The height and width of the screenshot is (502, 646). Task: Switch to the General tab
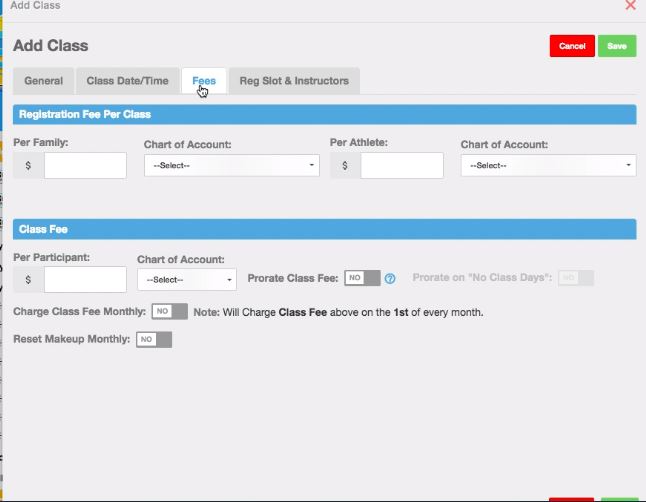click(x=43, y=81)
